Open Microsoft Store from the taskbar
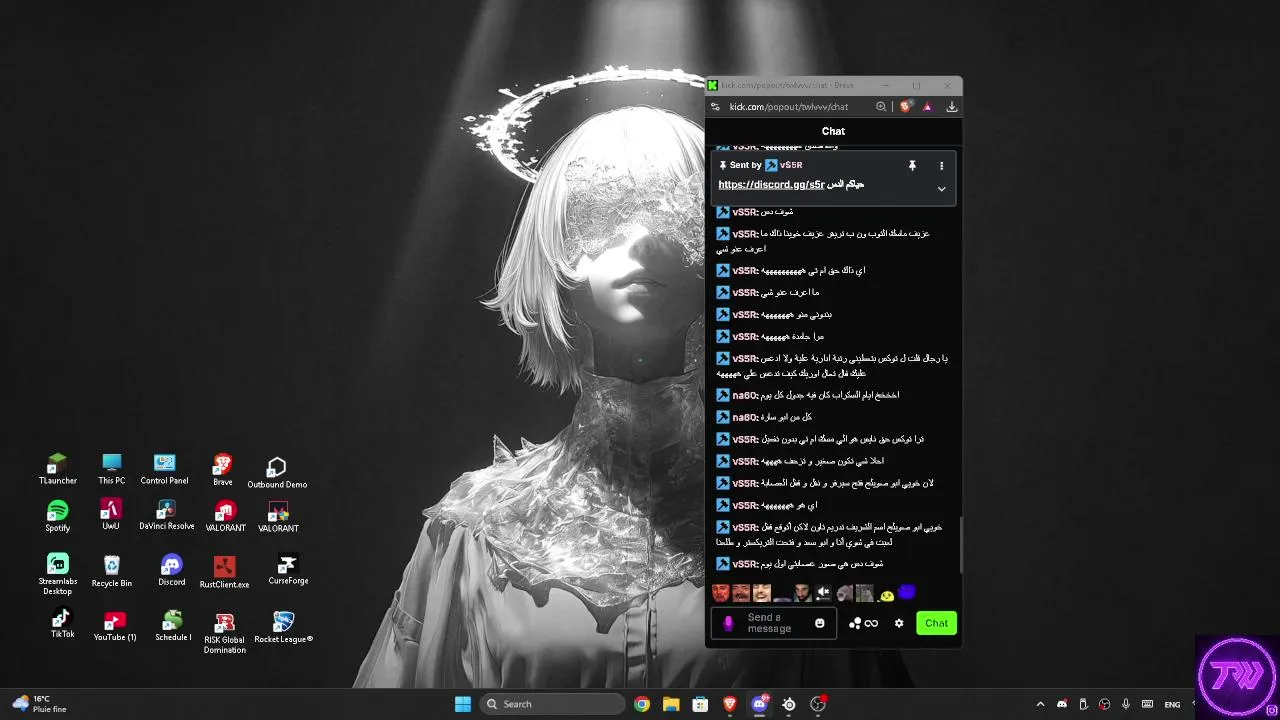Image resolution: width=1280 pixels, height=720 pixels. 701,704
